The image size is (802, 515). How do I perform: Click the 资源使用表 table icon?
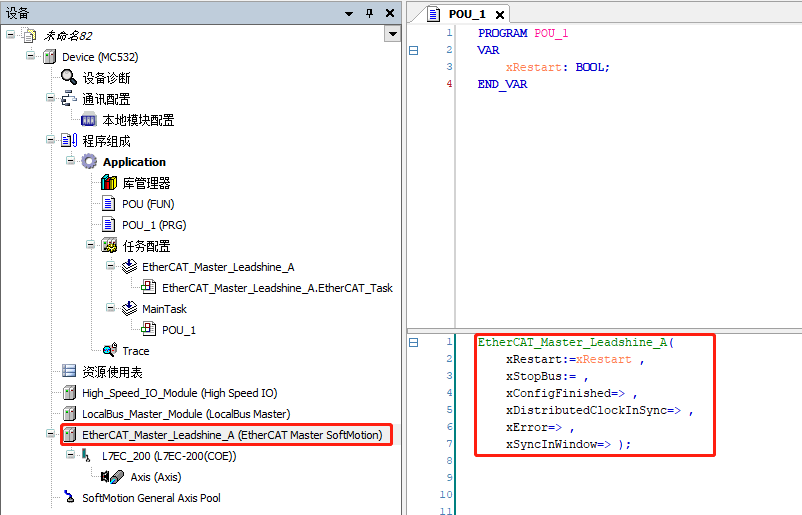[x=69, y=371]
